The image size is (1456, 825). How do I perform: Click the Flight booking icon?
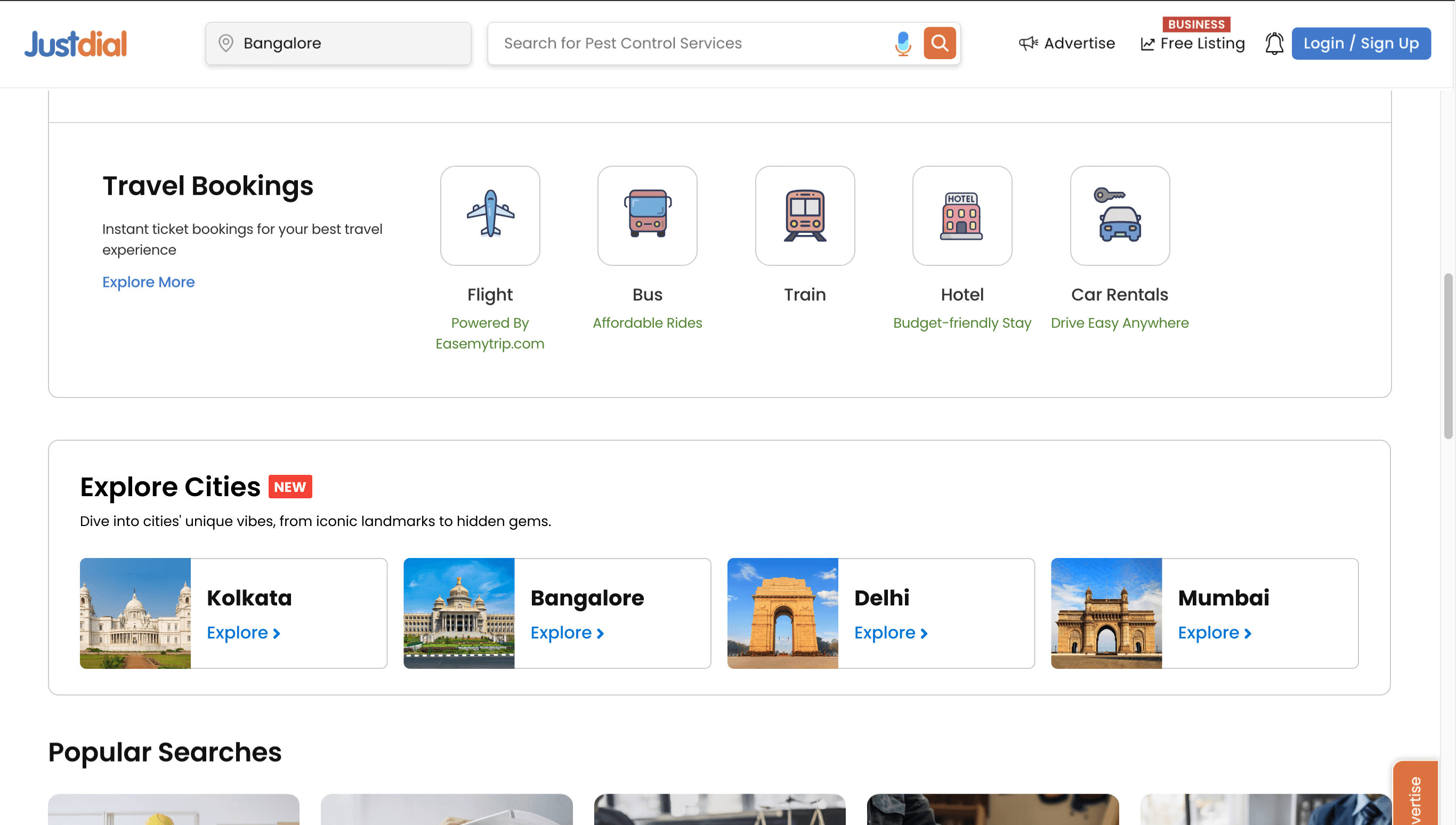(x=490, y=215)
